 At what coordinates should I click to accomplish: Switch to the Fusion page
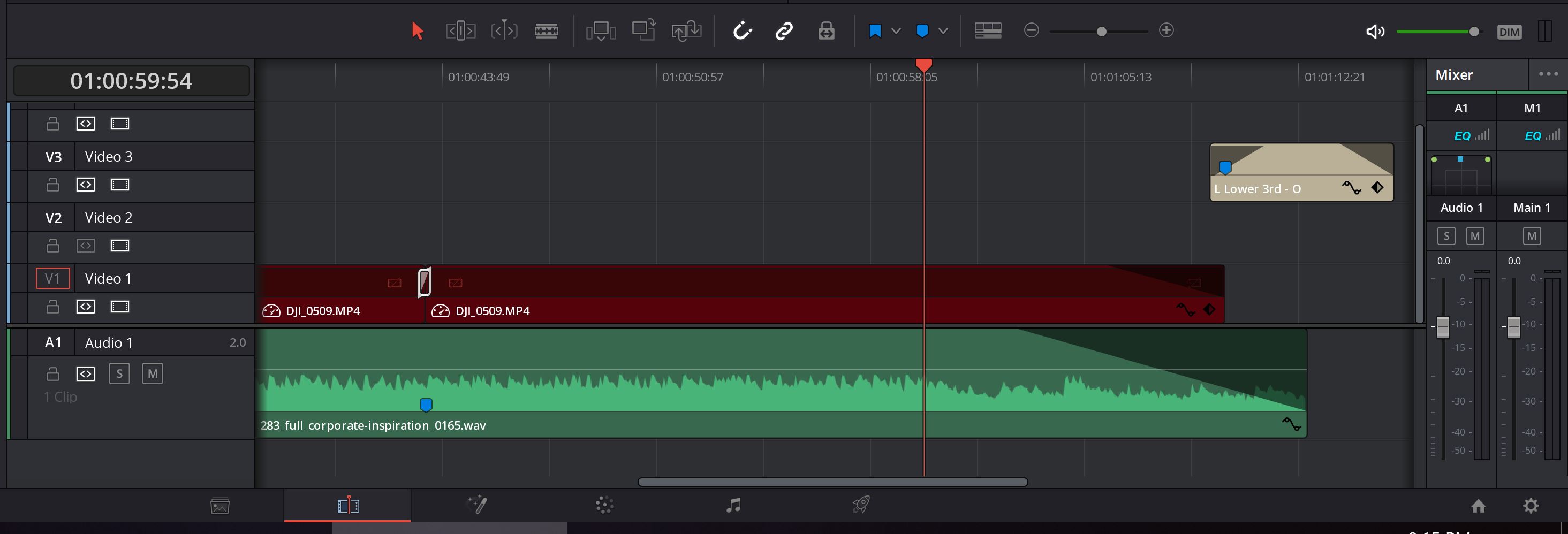(476, 505)
